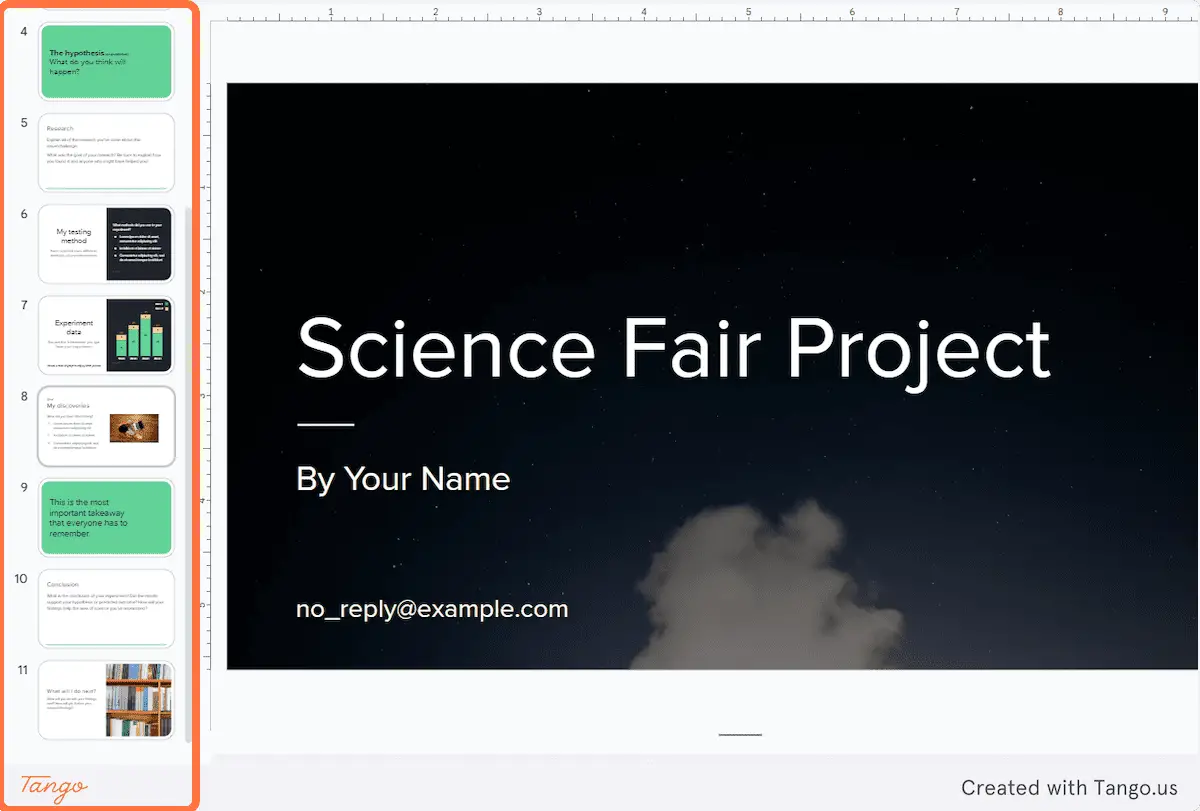
Task: Click the speaker notes divider handle below slide
Action: point(740,735)
